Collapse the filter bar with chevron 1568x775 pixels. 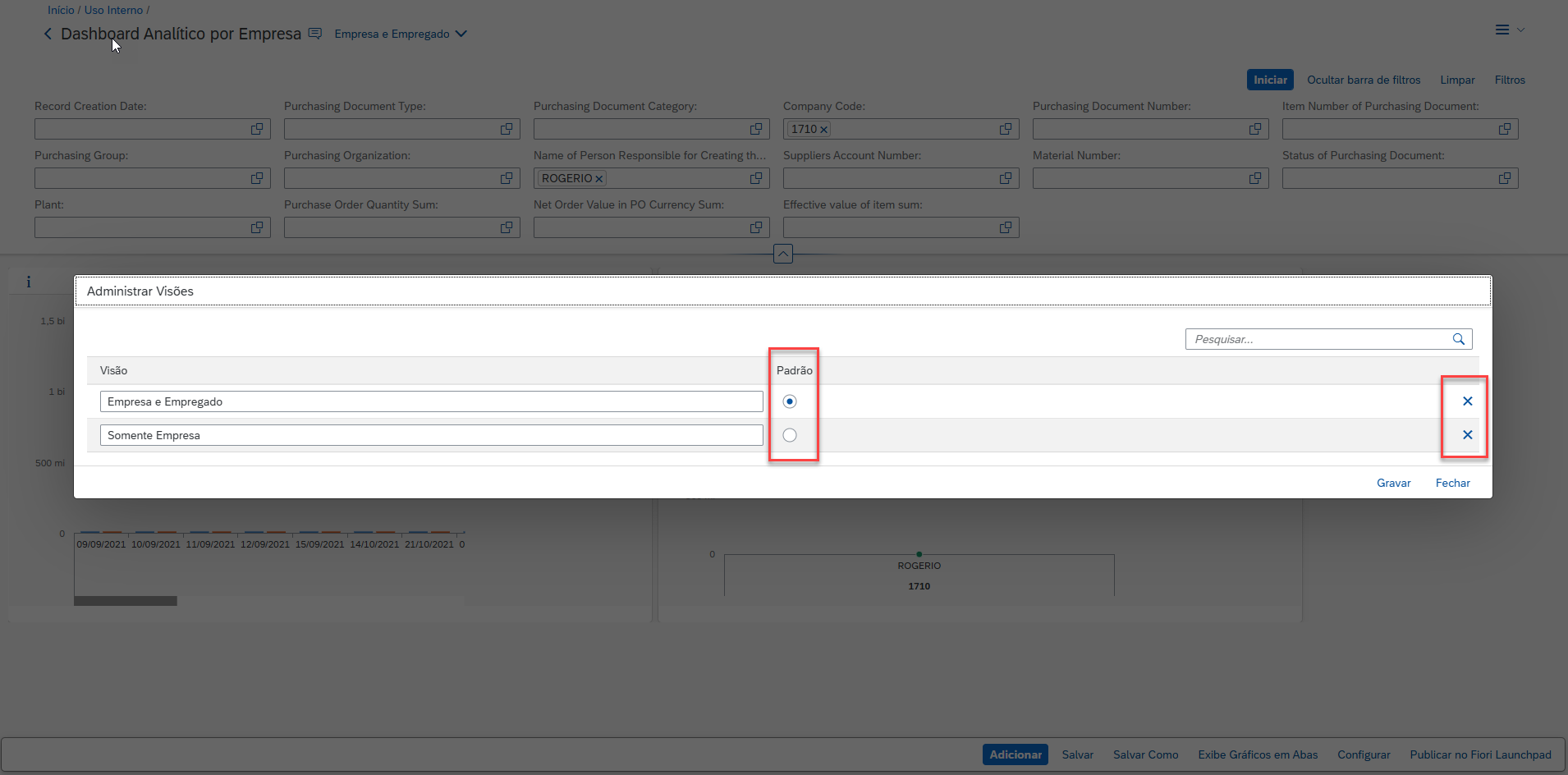783,255
